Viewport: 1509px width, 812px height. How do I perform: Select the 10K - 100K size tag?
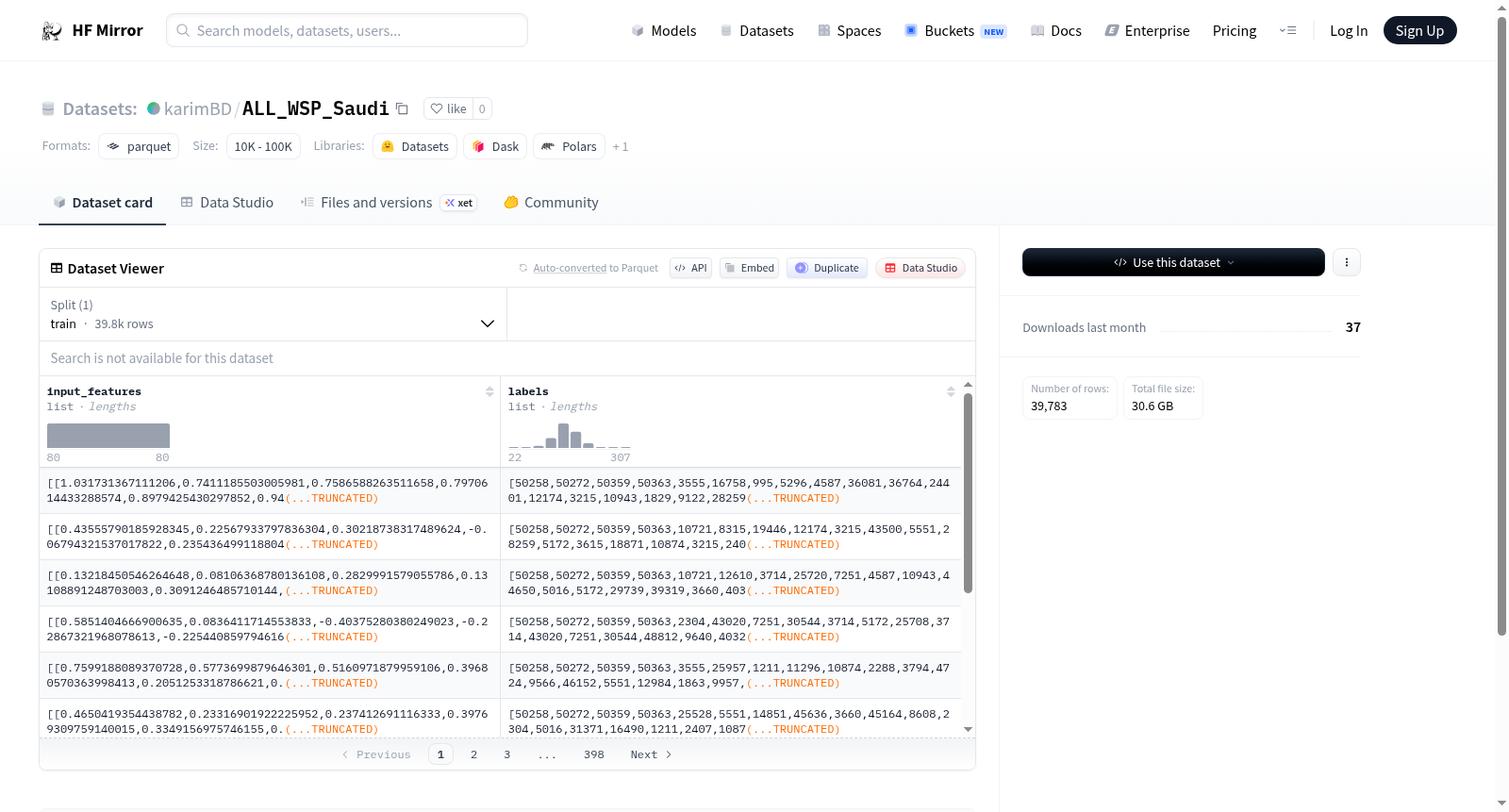click(x=263, y=146)
